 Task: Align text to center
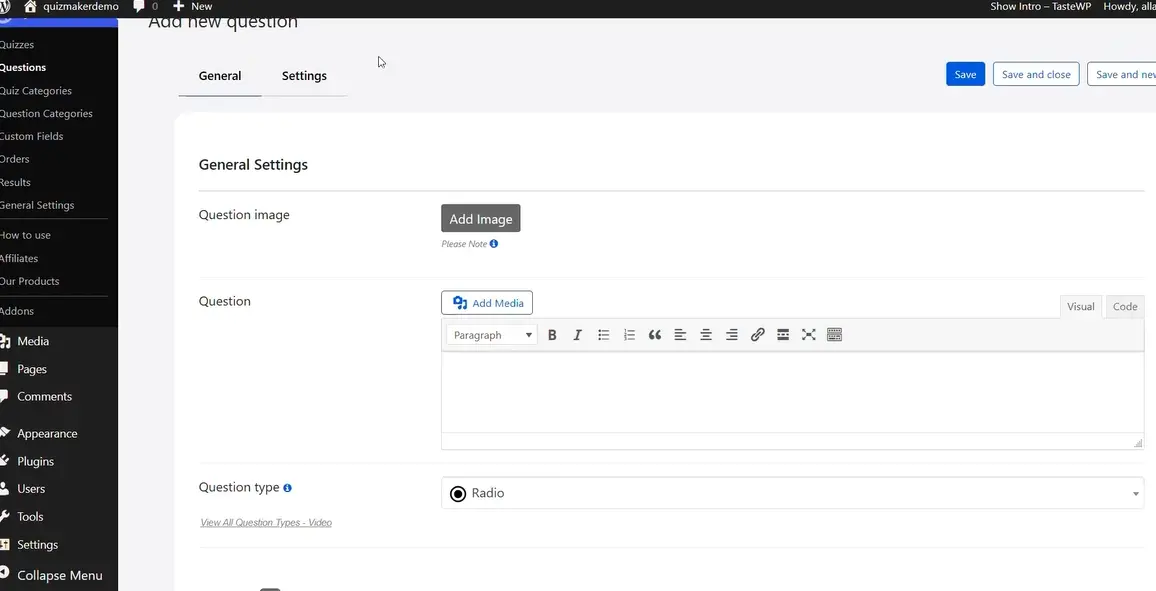[x=706, y=335]
